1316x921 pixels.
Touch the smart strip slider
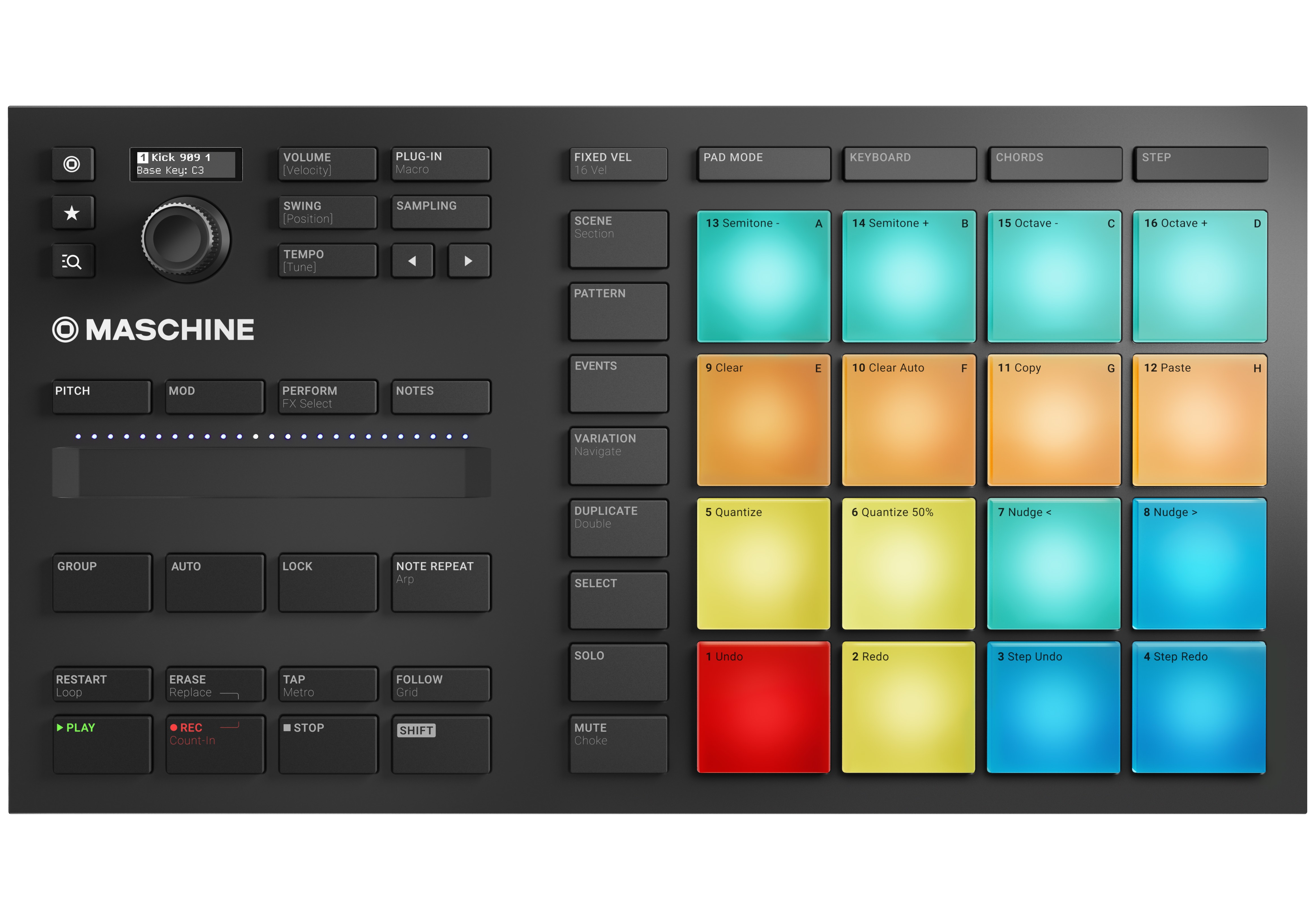pyautogui.click(x=272, y=473)
